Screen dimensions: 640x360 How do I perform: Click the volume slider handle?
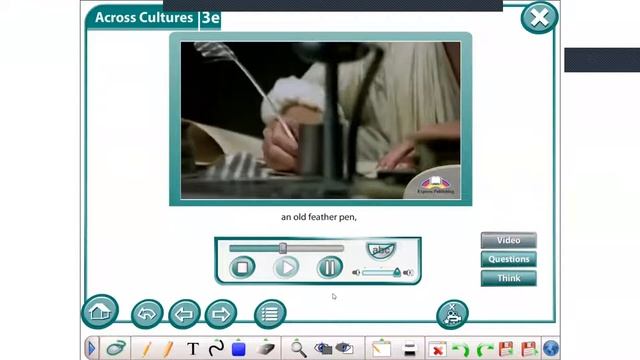397,272
